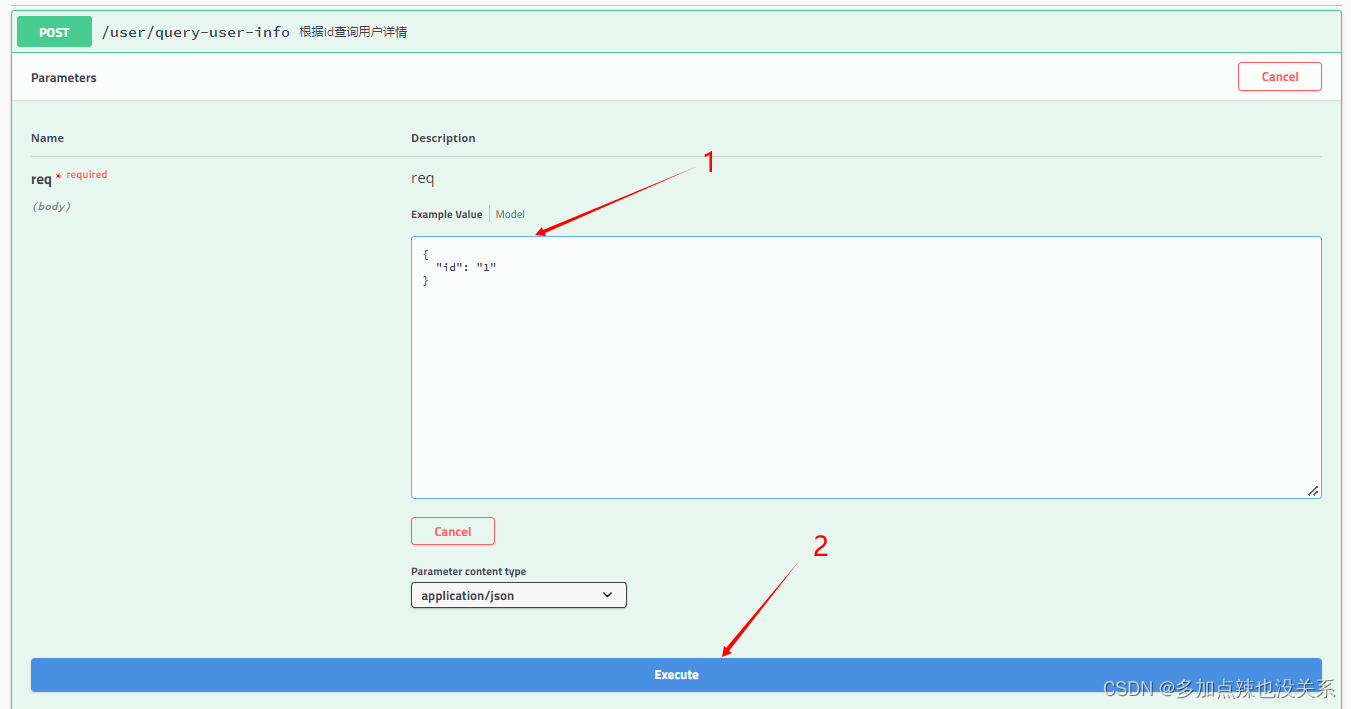
Task: Switch to the Model tab
Action: [x=510, y=215]
